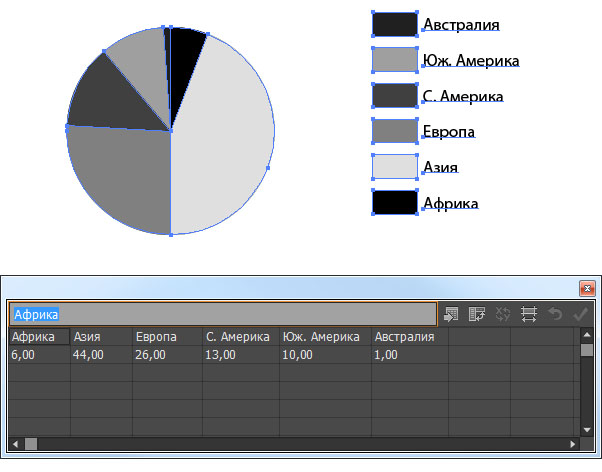This screenshot has width=602, height=472.
Task: Click the Import Data icon
Action: point(452,314)
